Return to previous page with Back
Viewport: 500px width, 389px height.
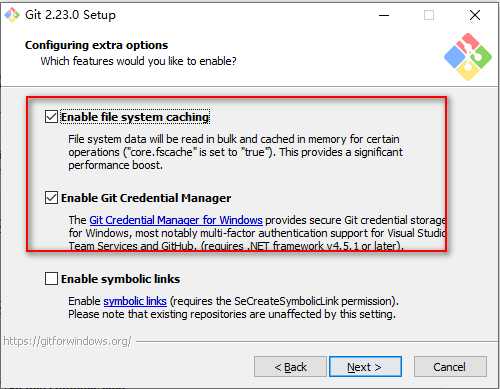click(290, 367)
